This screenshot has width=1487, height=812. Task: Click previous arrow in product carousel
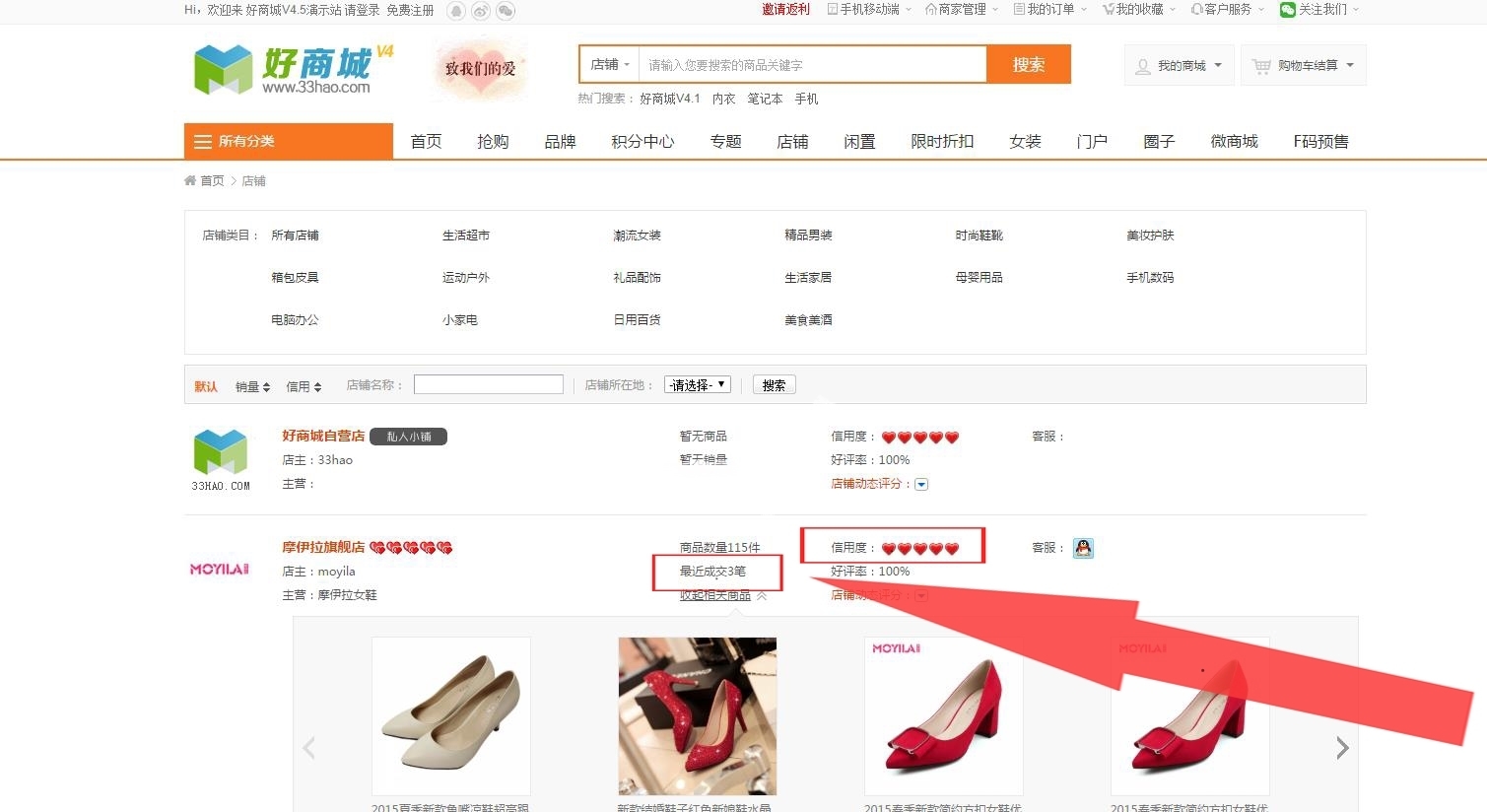pos(309,748)
